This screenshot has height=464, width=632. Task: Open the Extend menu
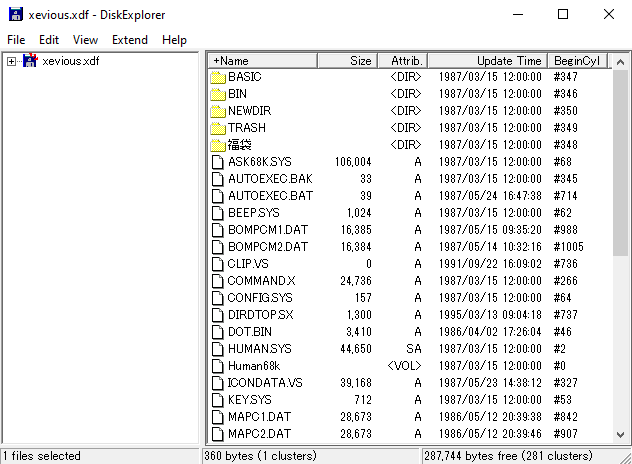click(x=130, y=40)
